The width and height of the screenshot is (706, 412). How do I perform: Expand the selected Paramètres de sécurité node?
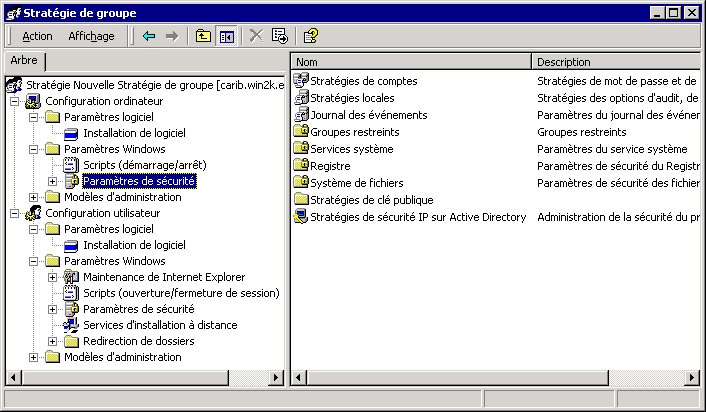[x=52, y=181]
